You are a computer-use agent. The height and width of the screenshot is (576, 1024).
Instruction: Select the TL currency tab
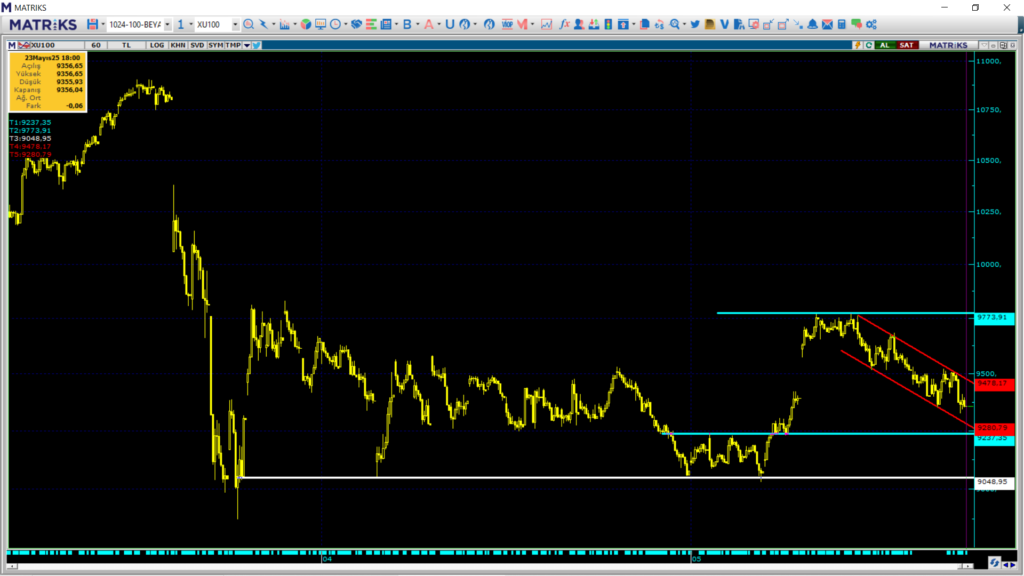tap(127, 45)
